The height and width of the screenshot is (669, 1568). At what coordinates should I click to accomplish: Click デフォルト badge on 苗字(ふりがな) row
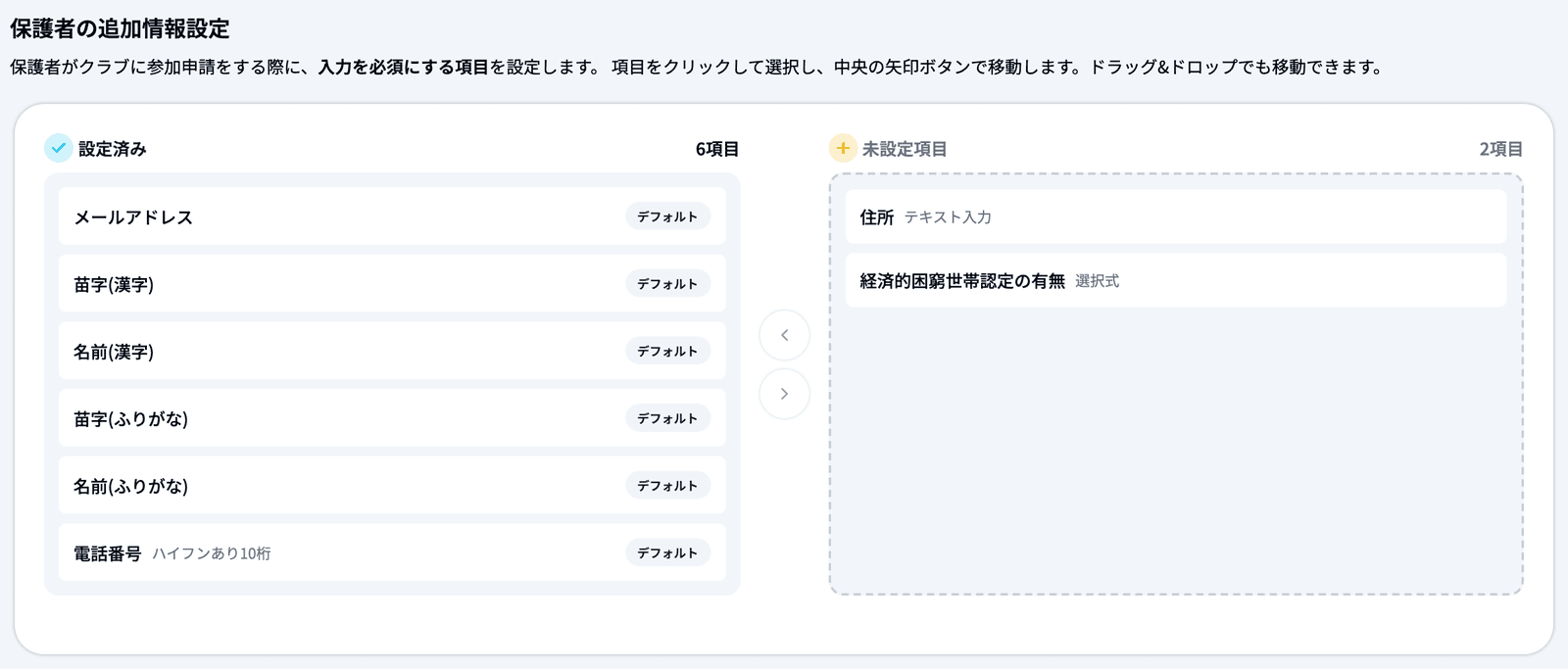point(667,418)
